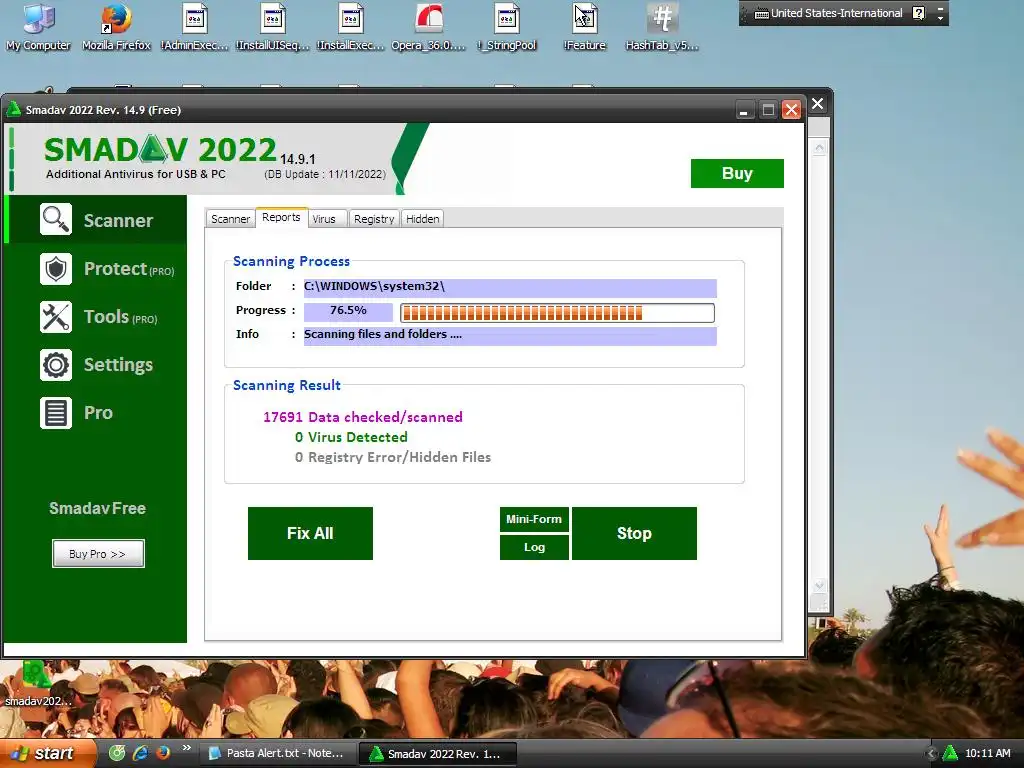This screenshot has width=1024, height=768.
Task: Open the Scanner section magnifier icon
Action: (x=56, y=219)
